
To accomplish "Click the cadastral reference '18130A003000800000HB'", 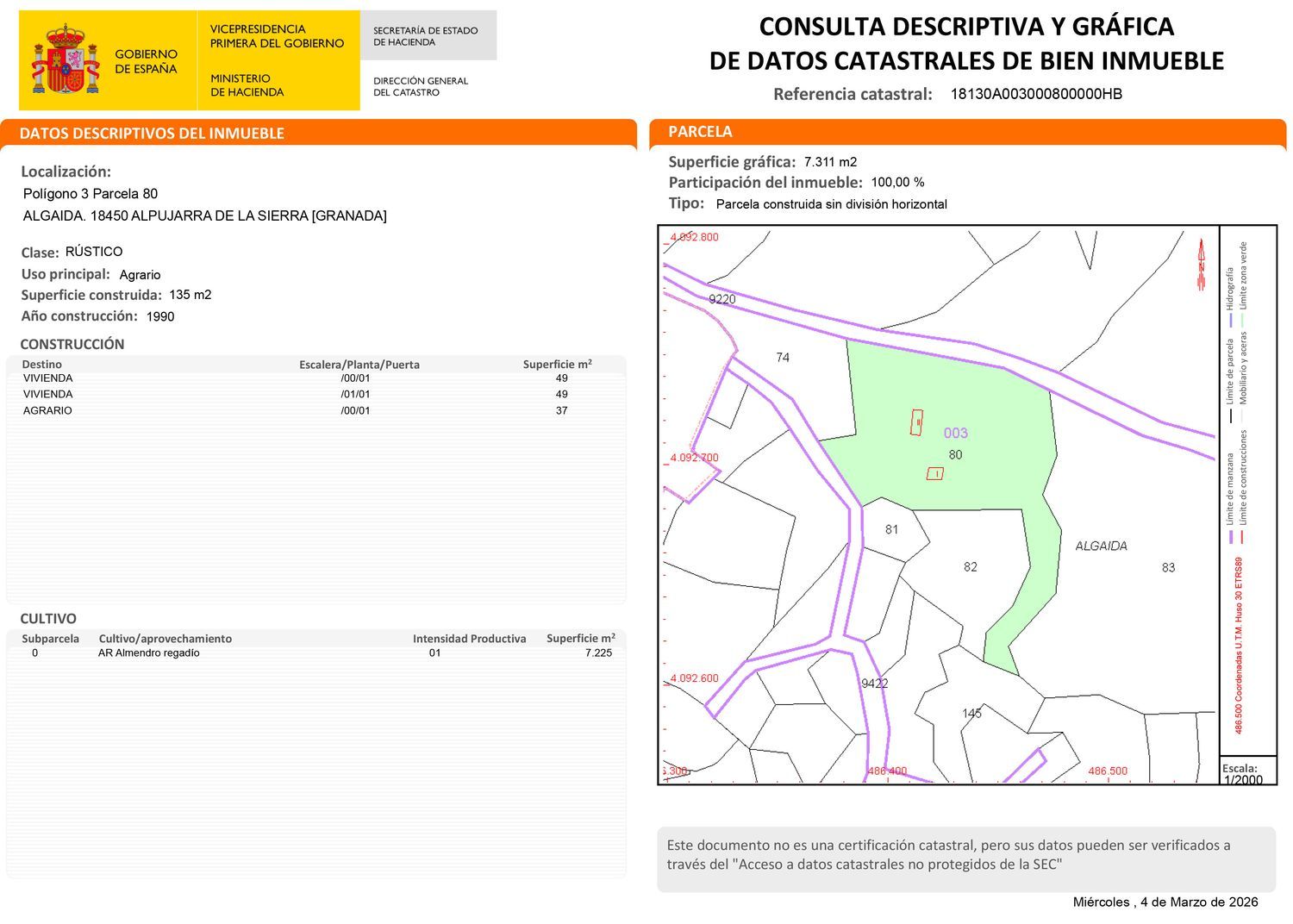I will [1036, 94].
